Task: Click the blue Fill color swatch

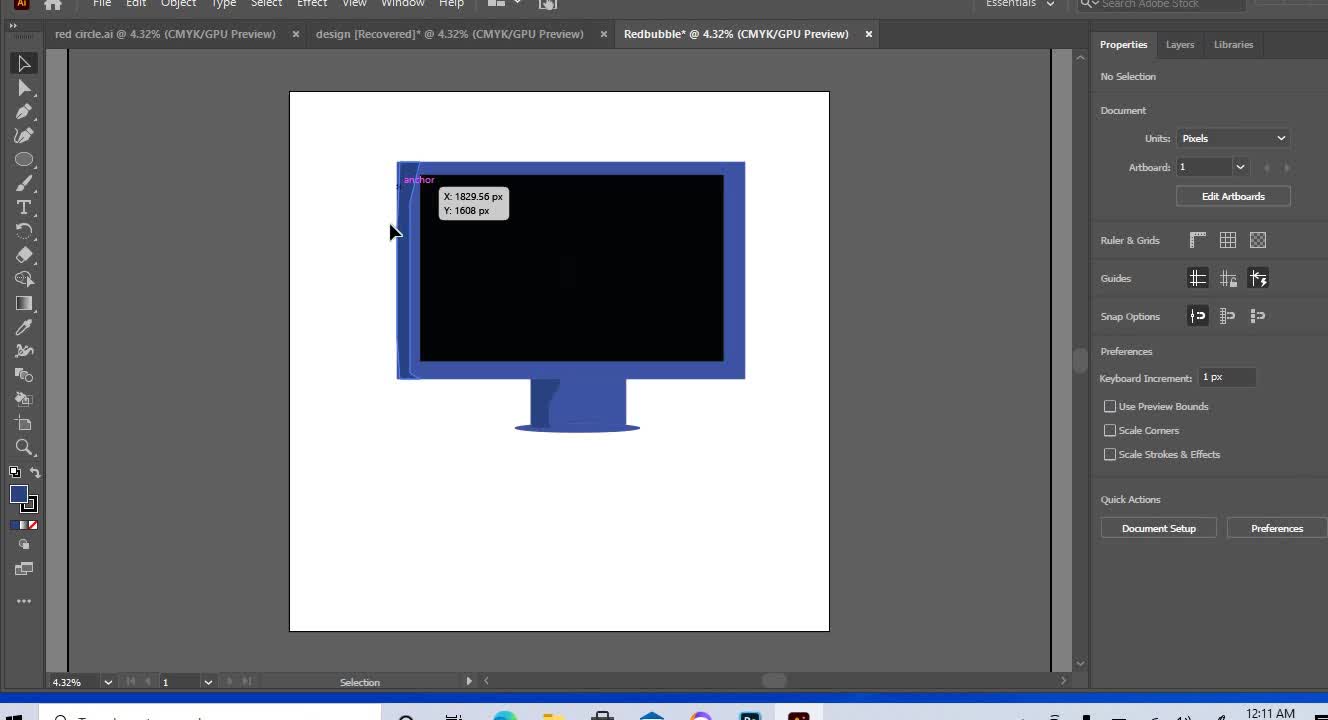Action: 18,494
